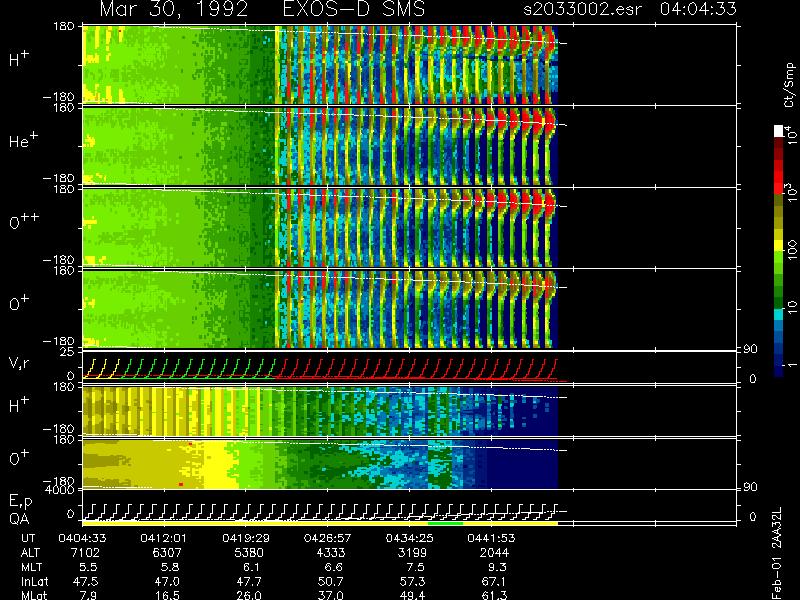Click MLT value "5.5"
The image size is (800, 600).
(89, 567)
